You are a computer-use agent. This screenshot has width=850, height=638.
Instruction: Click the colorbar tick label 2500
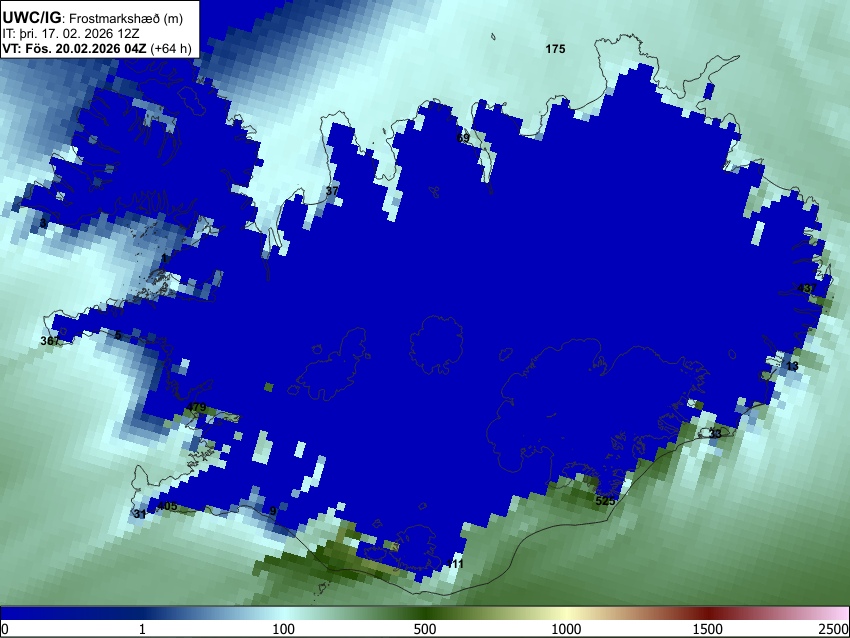[834, 629]
